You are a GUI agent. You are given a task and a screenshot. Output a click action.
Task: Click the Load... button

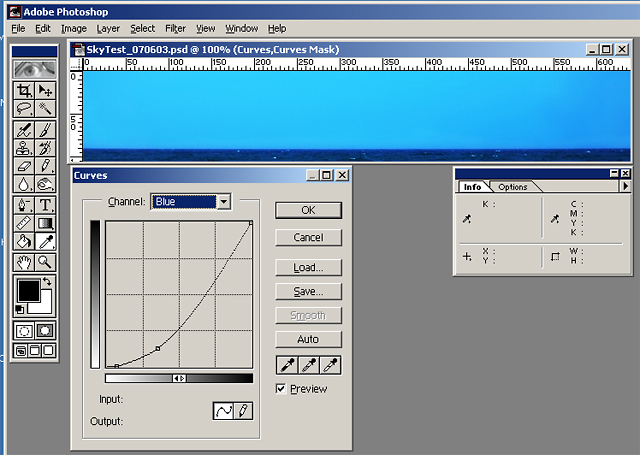308,268
